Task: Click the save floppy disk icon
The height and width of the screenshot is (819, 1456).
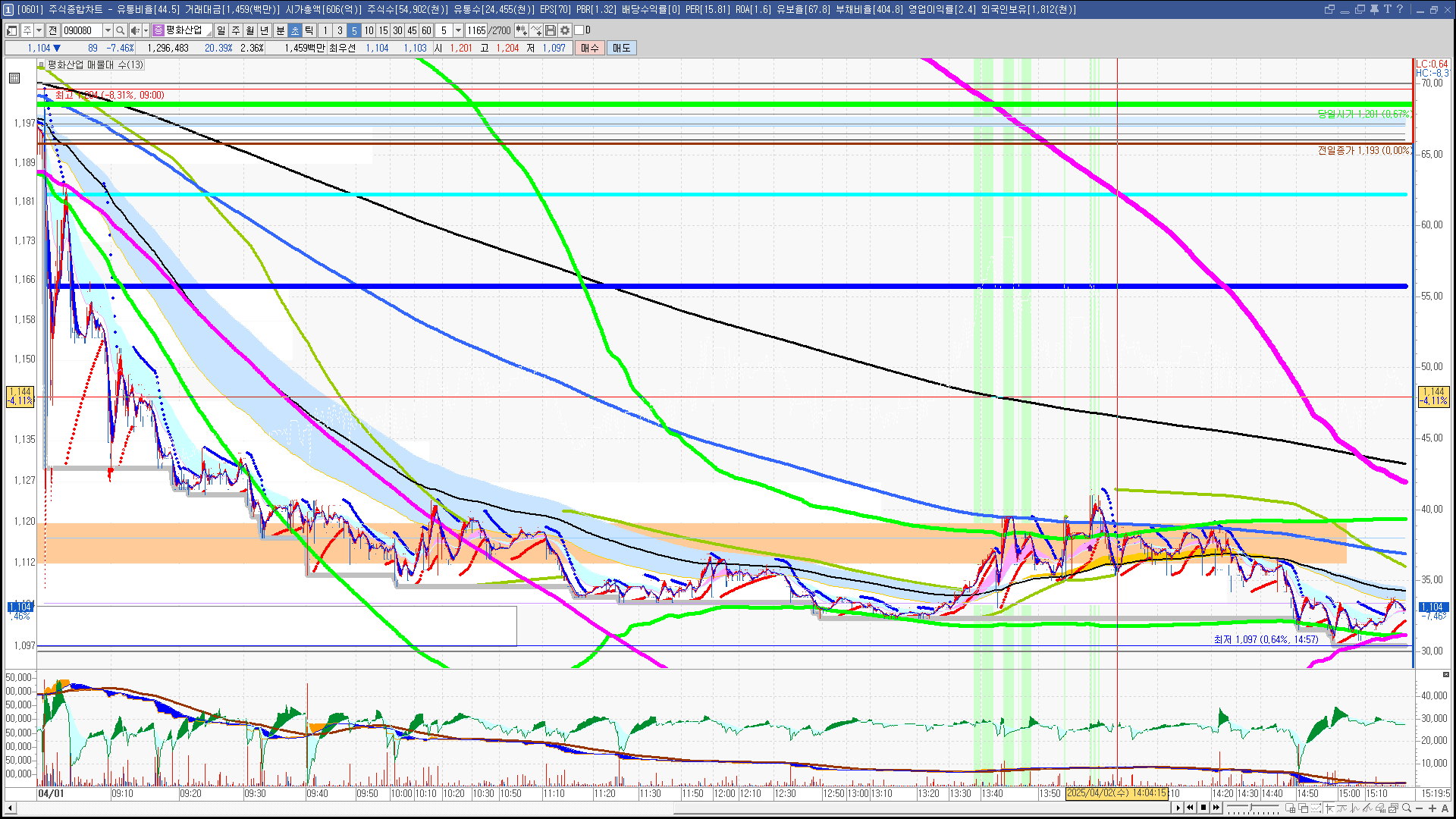Action: 551,30
